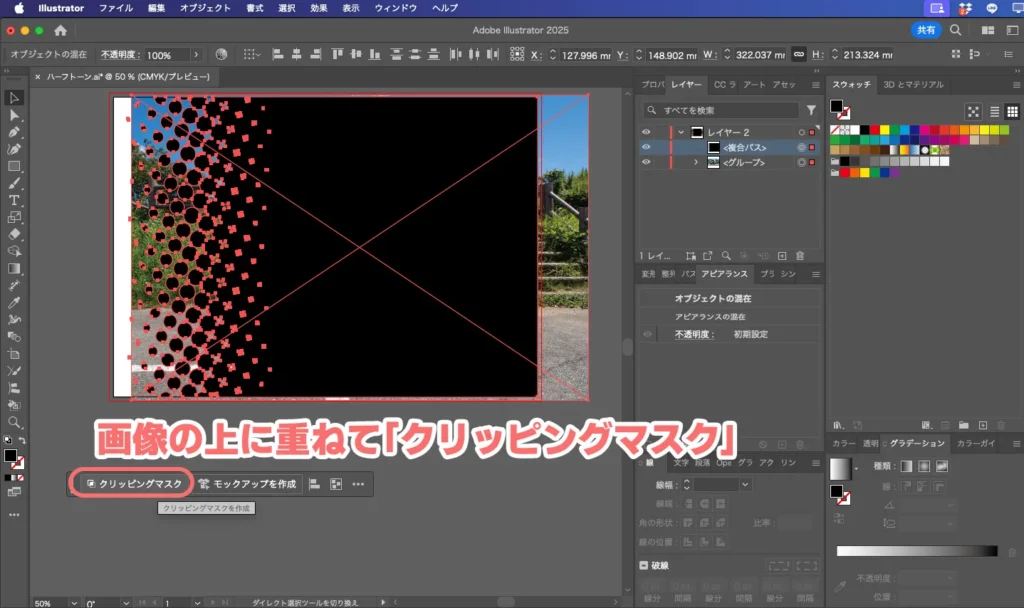
Task: Switch to the スウォッチ tab
Action: click(851, 84)
